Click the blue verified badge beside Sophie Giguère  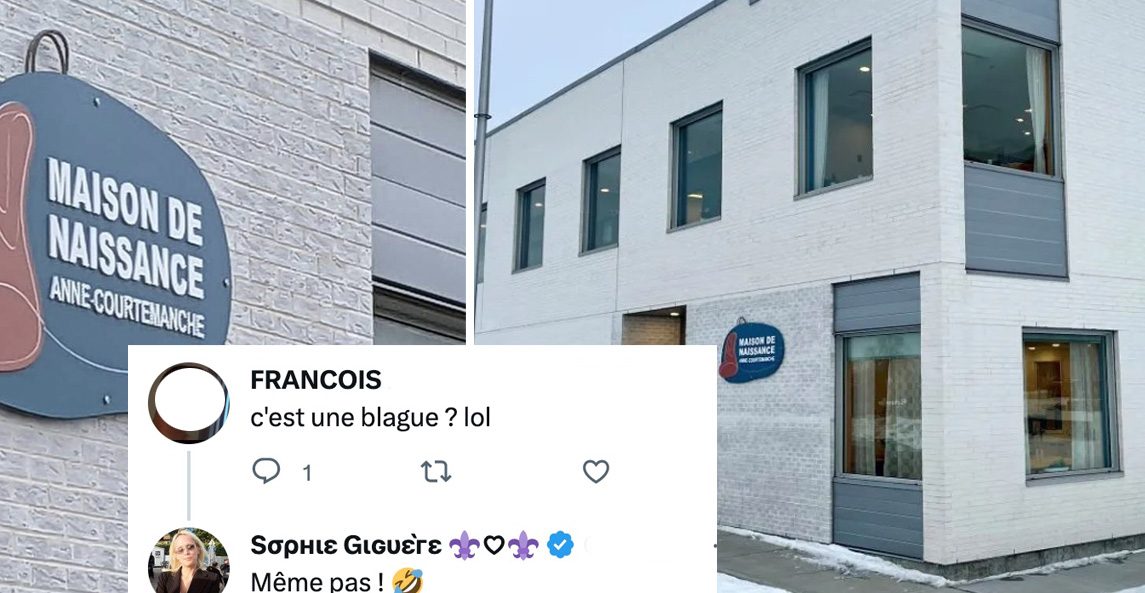[560, 545]
